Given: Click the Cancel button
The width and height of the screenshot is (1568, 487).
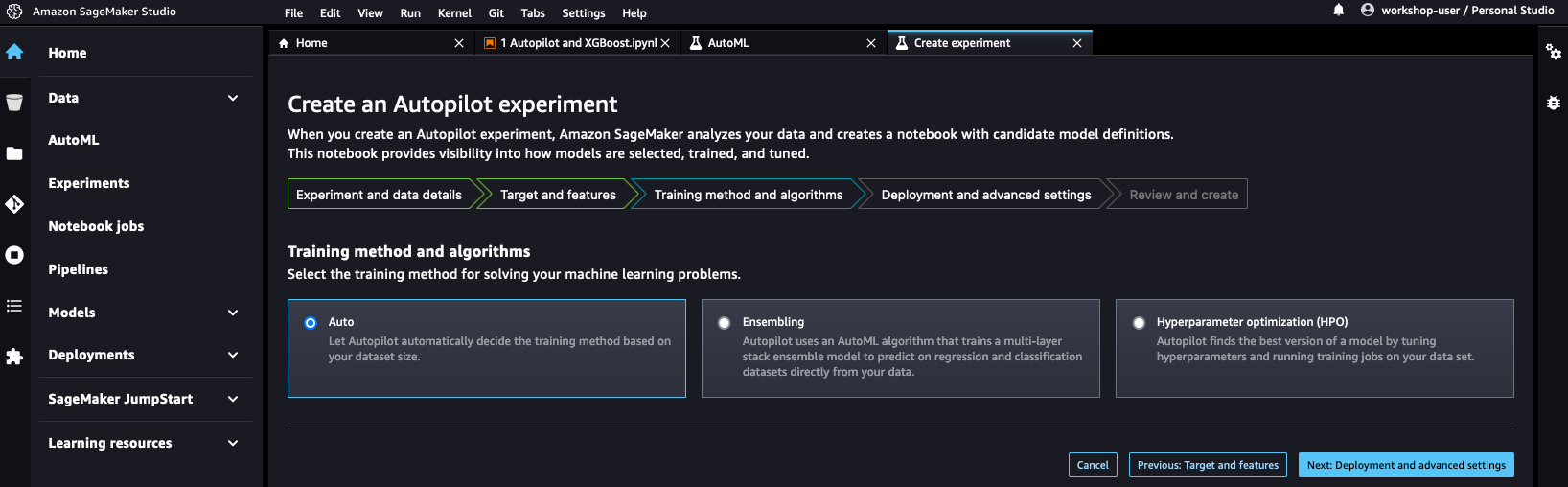Looking at the screenshot, I should 1093,465.
